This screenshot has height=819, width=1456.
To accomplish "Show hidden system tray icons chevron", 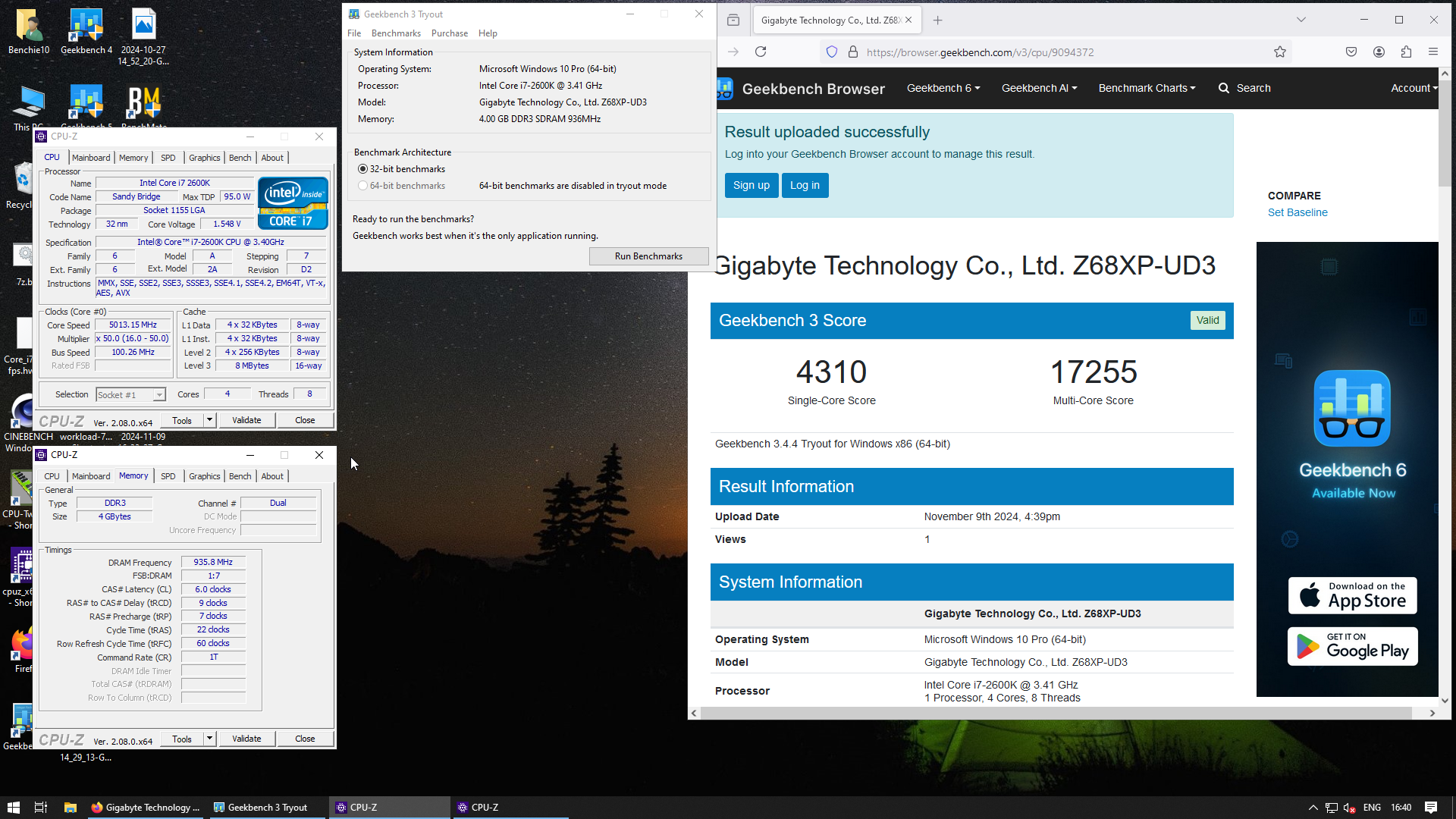I will point(1313,808).
